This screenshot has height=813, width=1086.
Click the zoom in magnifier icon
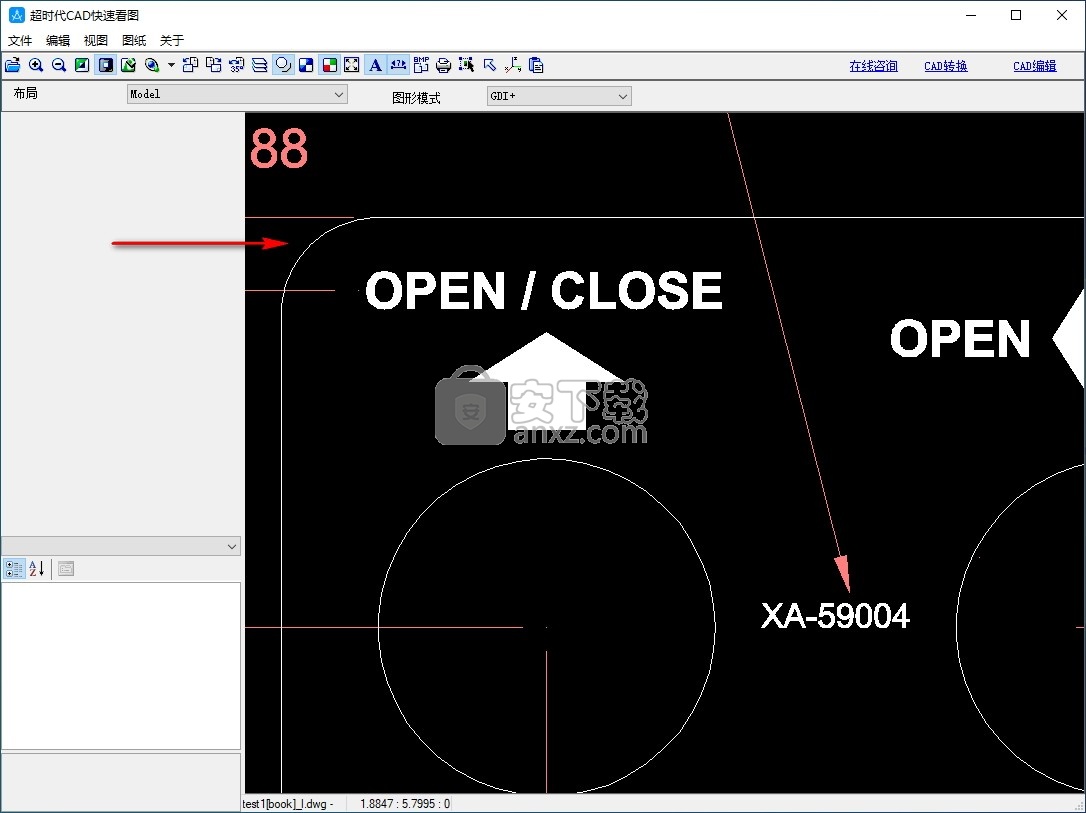[36, 65]
